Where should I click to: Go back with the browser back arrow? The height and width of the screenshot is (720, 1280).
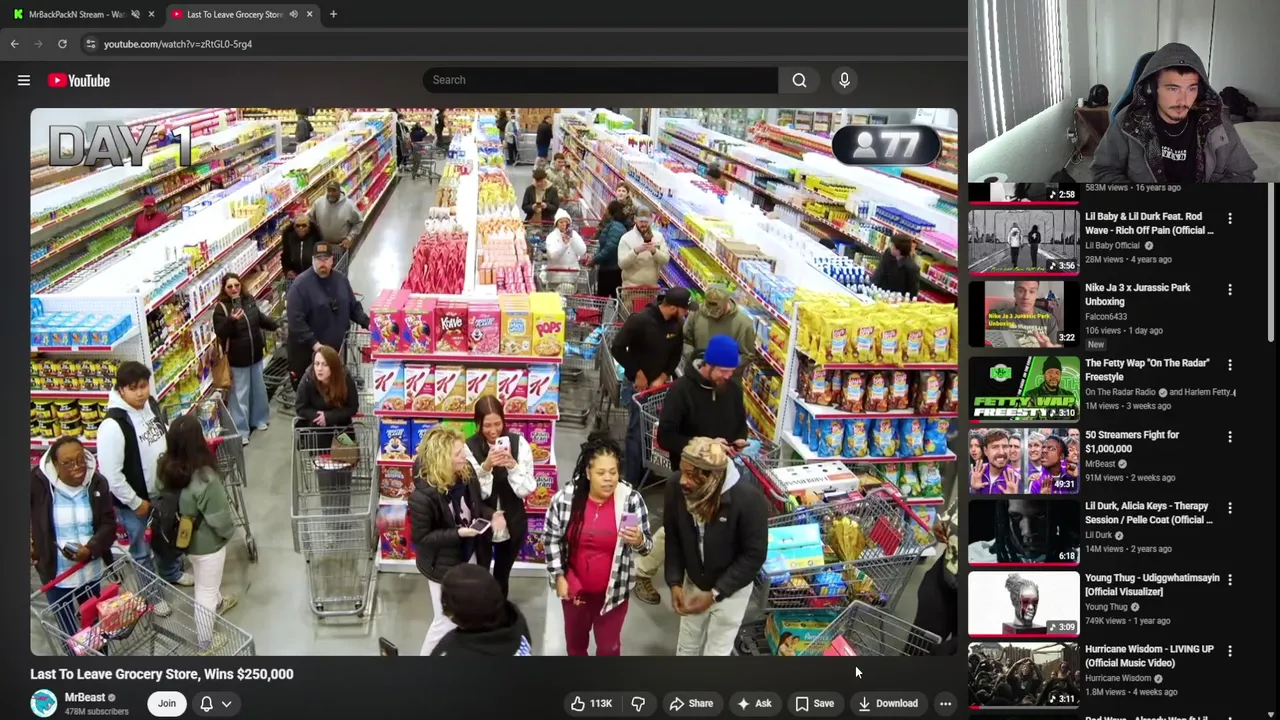point(14,44)
